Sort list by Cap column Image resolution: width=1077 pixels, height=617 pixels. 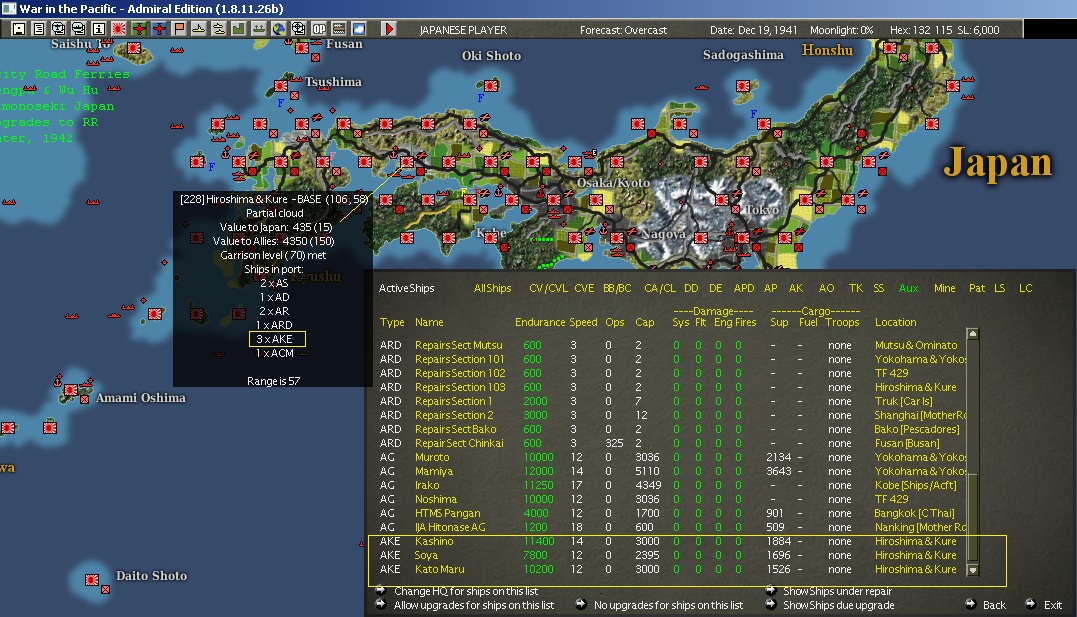[644, 322]
